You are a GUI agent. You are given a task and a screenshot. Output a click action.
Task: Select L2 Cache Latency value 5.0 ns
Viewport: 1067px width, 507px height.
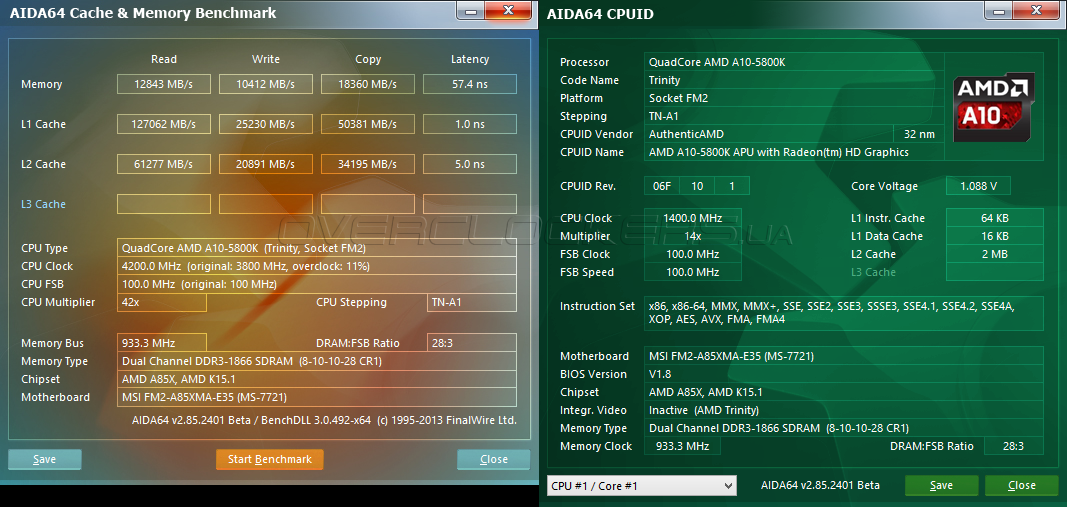coord(470,164)
